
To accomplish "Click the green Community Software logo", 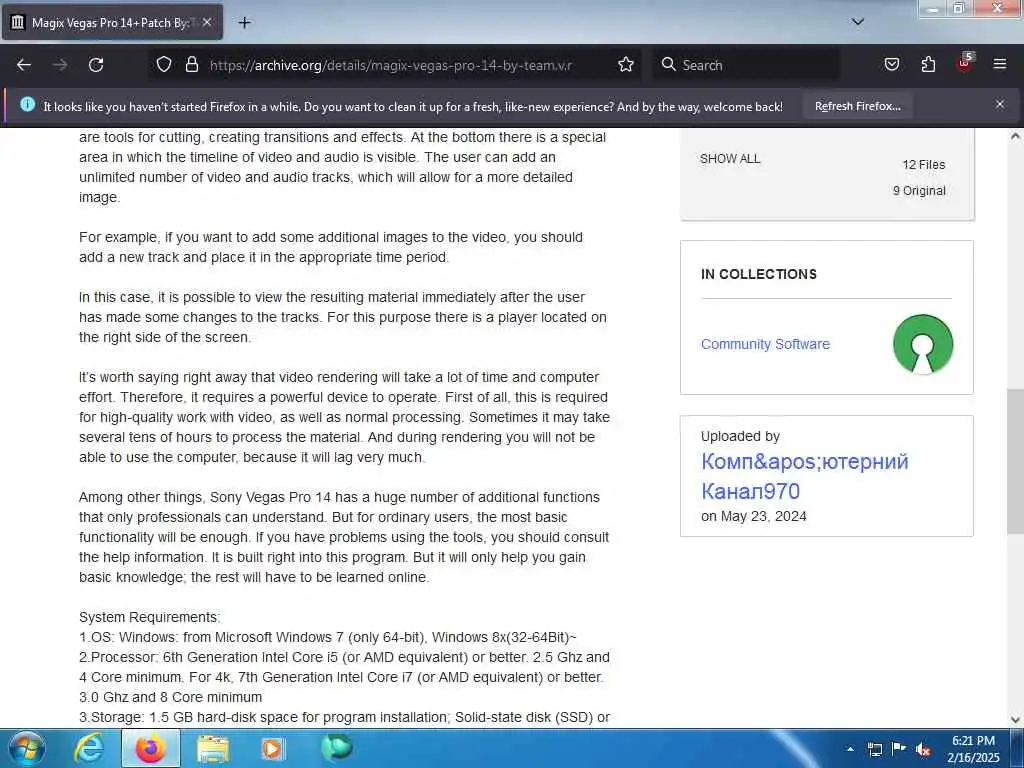I will [x=923, y=344].
